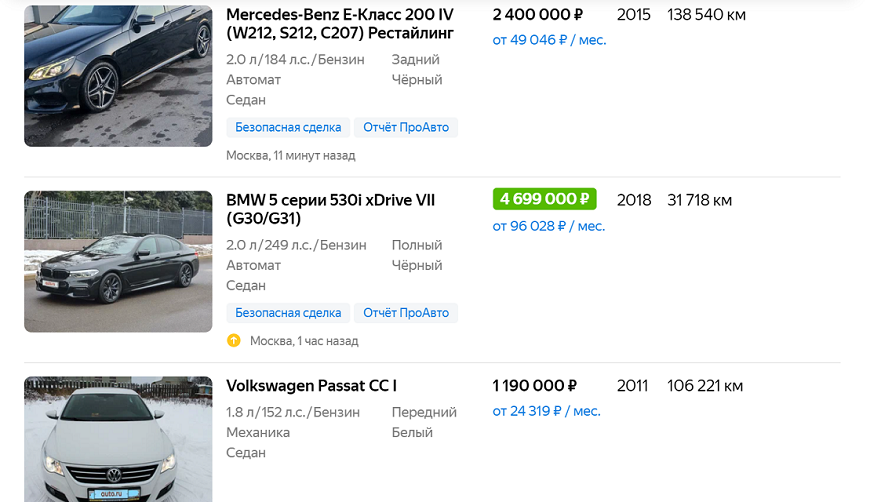Viewport: 870px width, 502px height.
Task: Open the BMW "Отчёт ПроАвто" report badge
Action: tap(406, 313)
